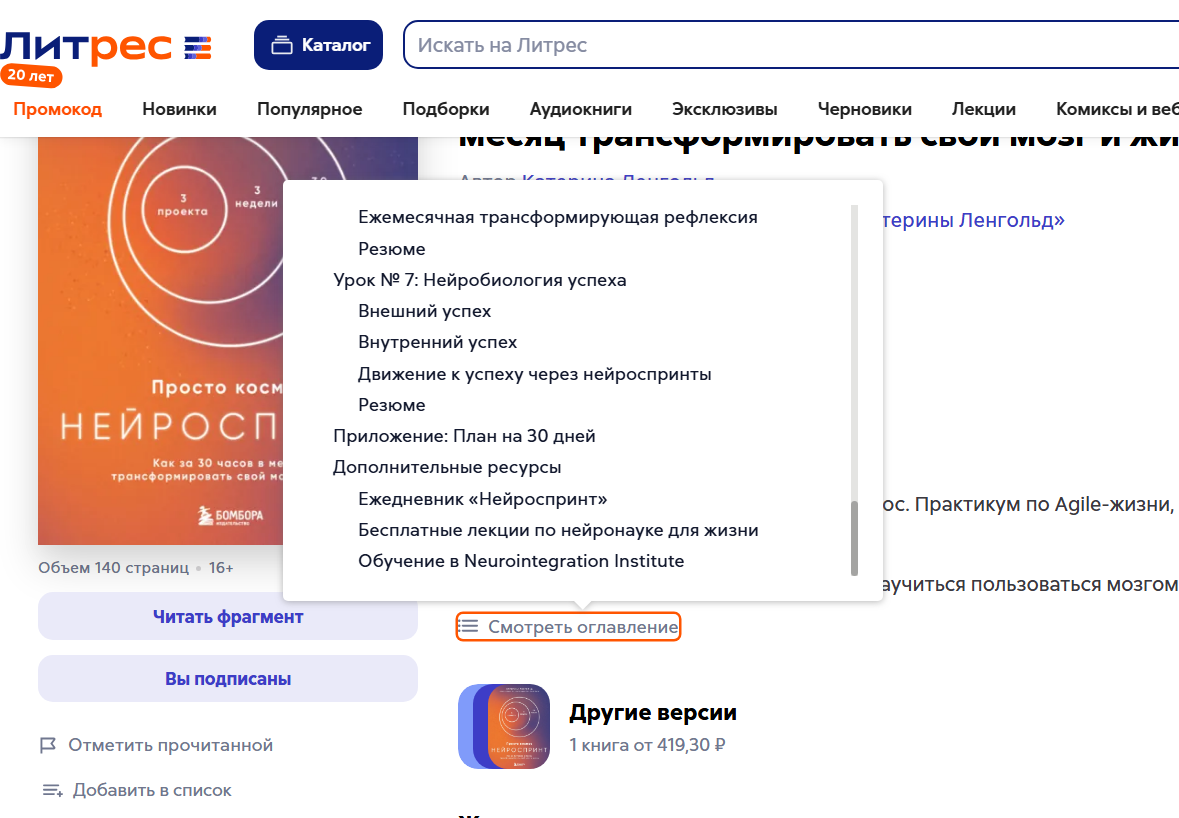The height and width of the screenshot is (818, 1179).
Task: Open the Литрес home logo
Action: point(105,47)
